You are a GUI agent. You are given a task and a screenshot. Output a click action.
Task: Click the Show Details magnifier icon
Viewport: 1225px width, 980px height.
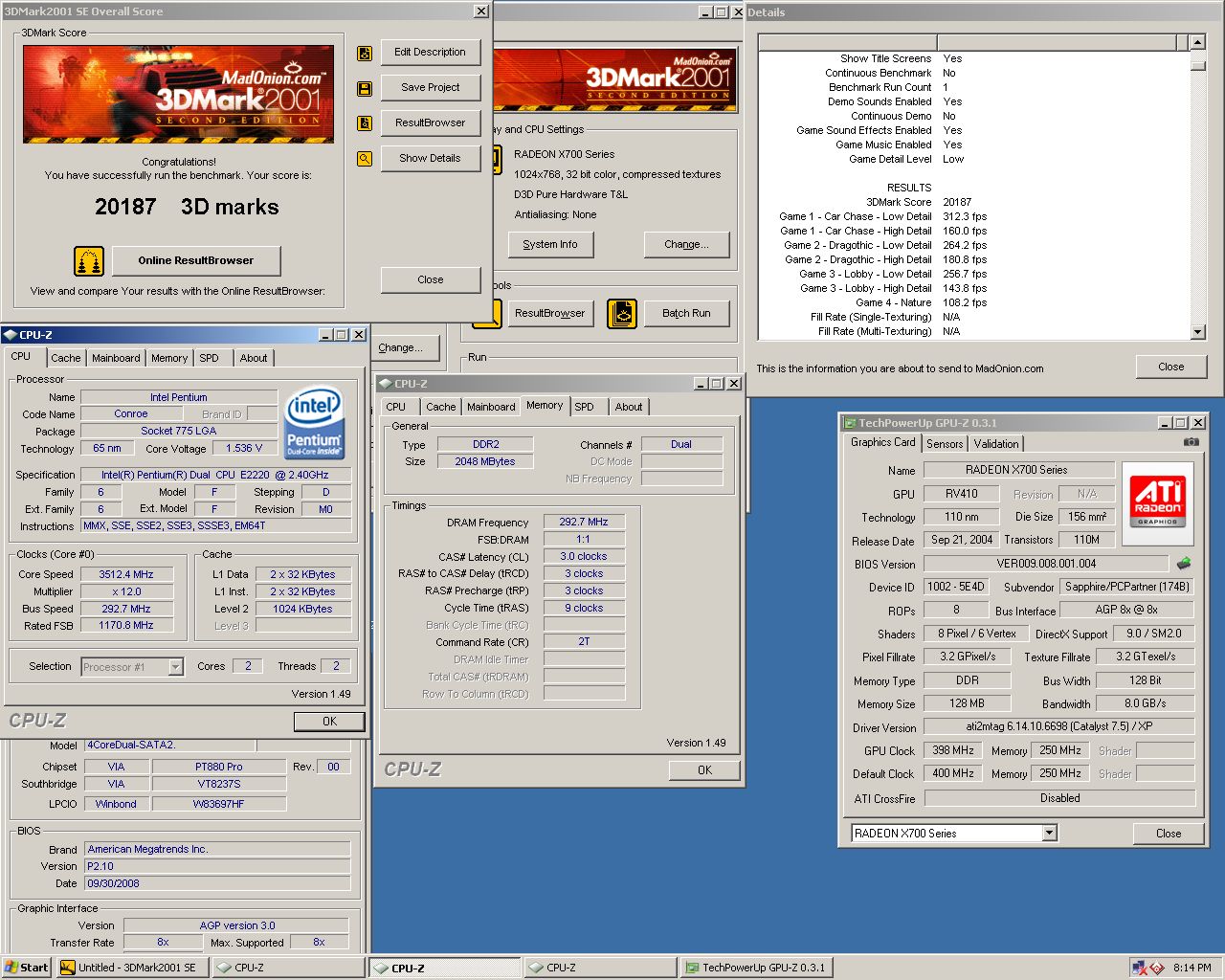[365, 159]
